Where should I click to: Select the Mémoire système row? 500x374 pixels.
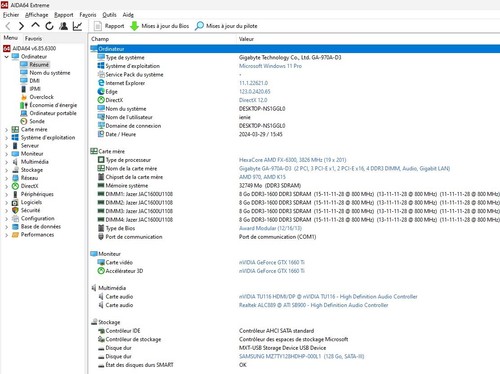295,186
